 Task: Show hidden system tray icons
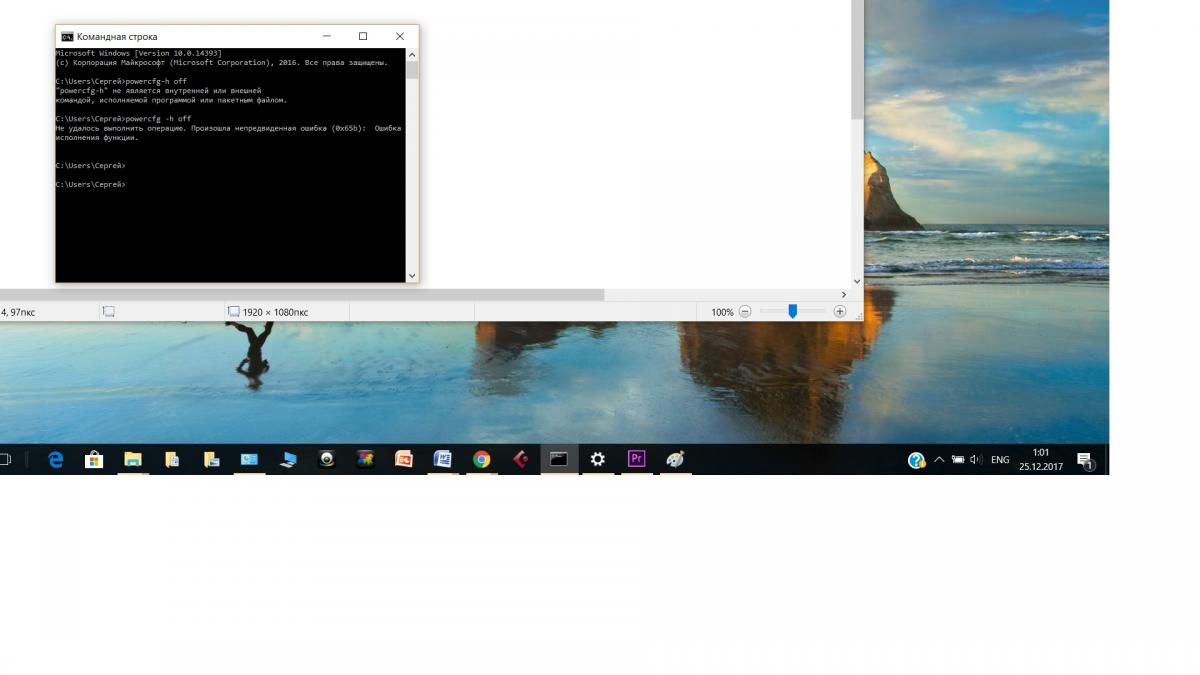pyautogui.click(x=939, y=460)
